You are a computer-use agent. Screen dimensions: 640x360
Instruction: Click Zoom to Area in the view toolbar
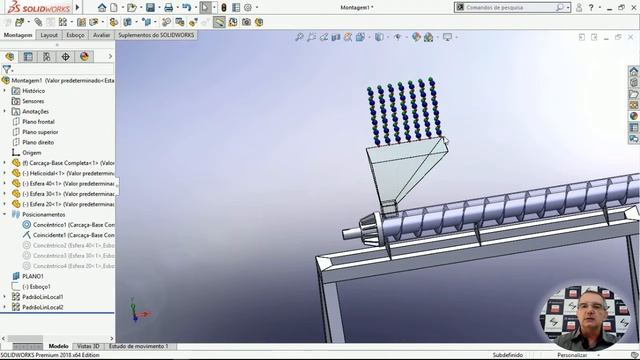(311, 37)
